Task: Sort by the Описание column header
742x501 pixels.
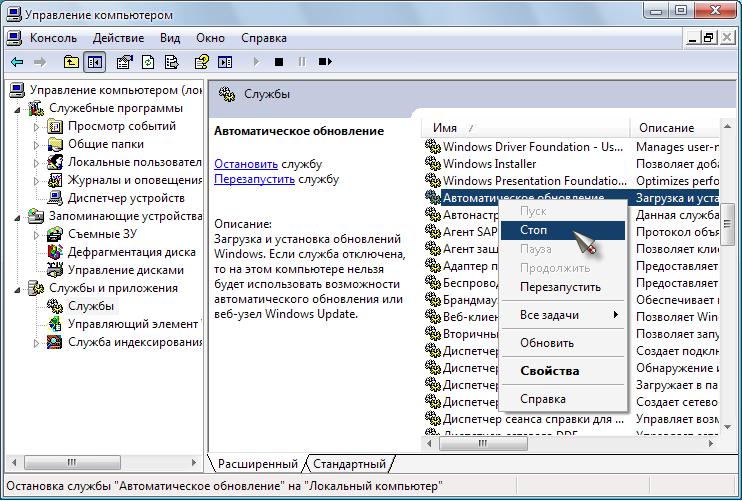Action: (674, 128)
